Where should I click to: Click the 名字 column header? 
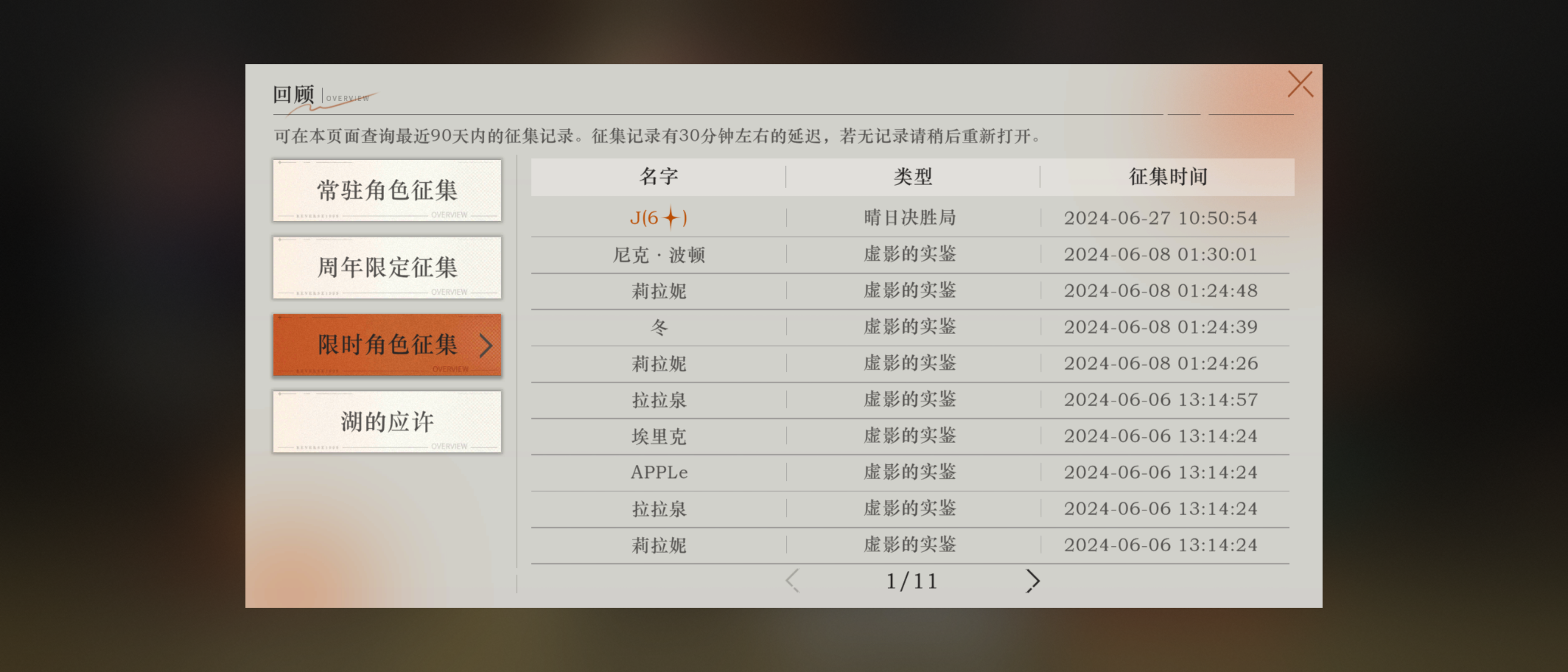659,176
